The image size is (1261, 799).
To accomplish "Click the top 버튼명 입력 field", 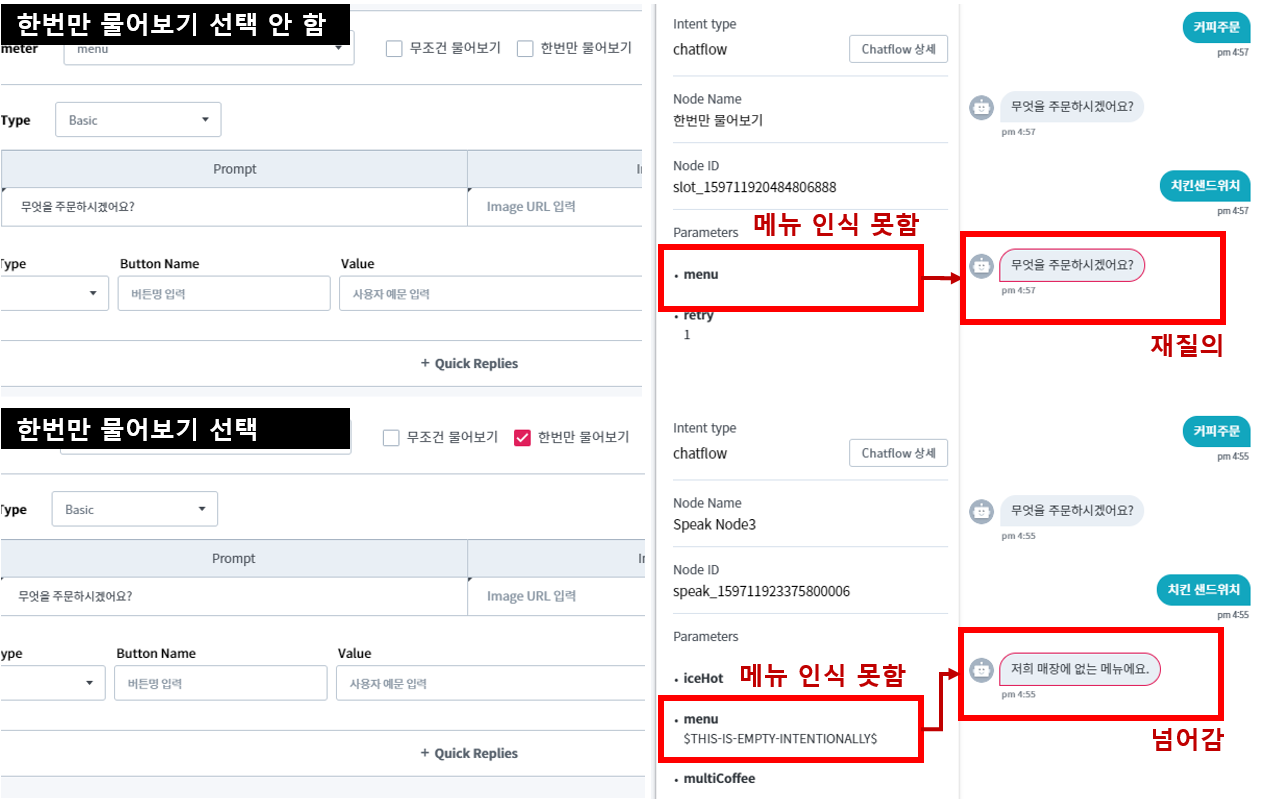I will (x=225, y=293).
